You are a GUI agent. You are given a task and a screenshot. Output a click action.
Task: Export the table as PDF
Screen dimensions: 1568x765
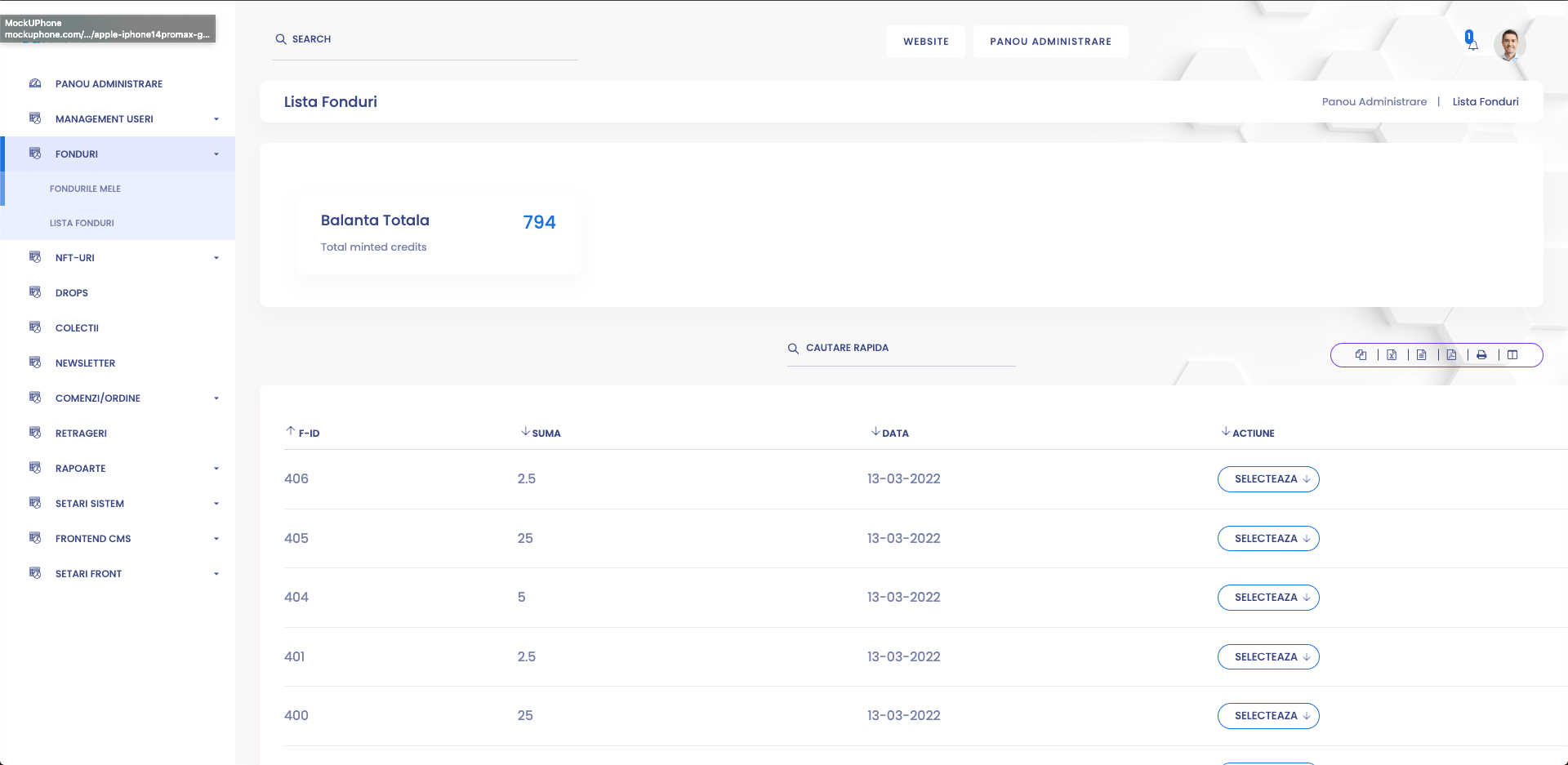[x=1451, y=355]
